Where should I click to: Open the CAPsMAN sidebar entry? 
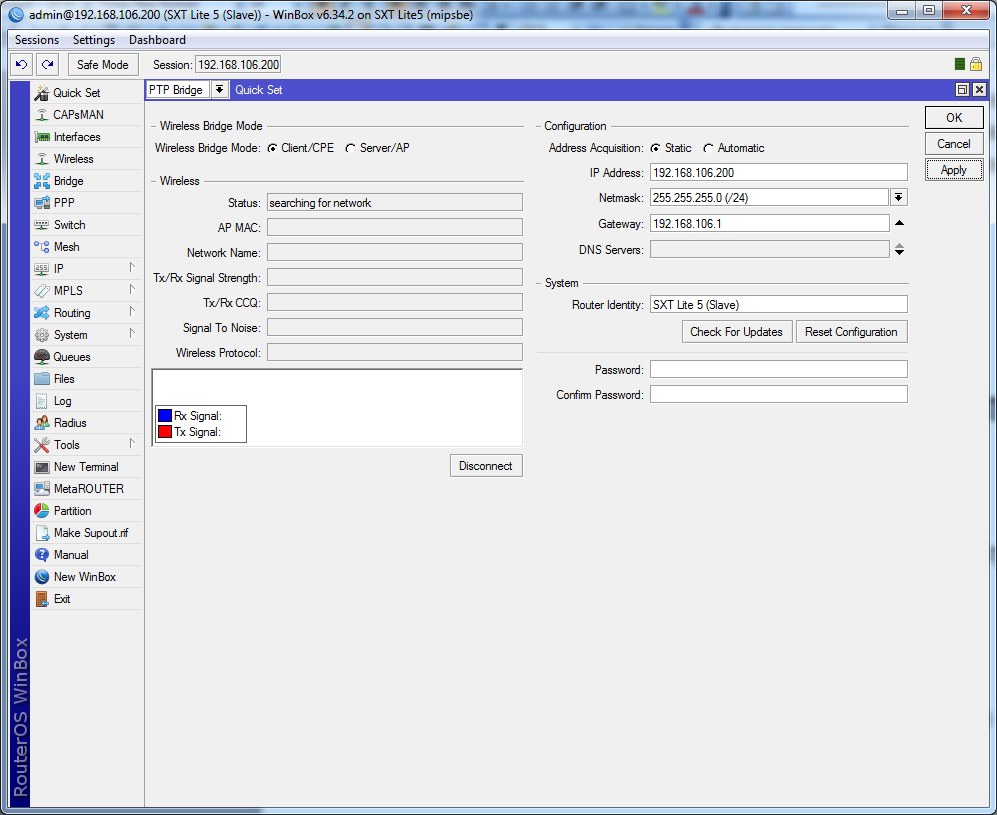coord(78,115)
